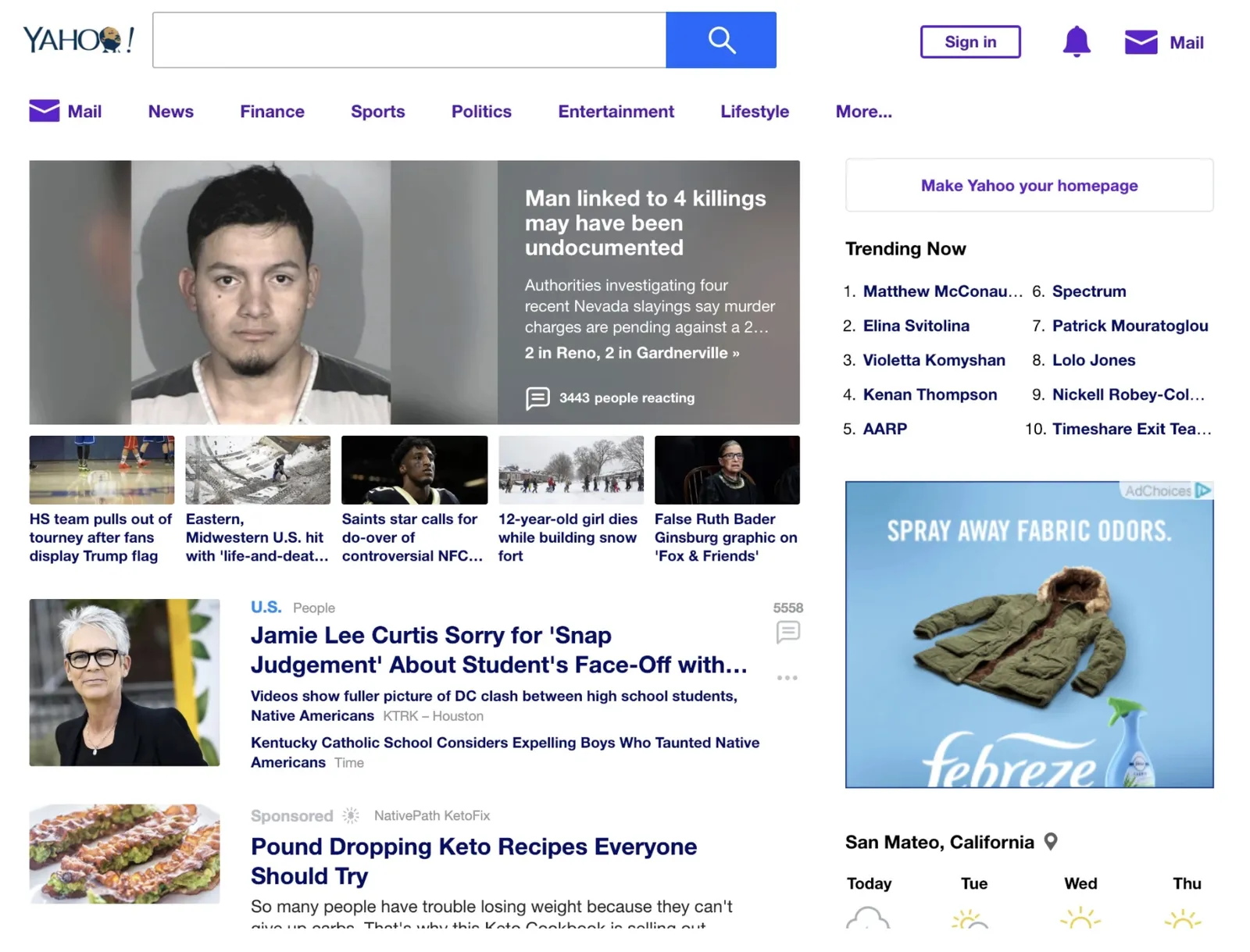Open trending topic Kenan Thompson
1250x952 pixels.
(x=930, y=394)
